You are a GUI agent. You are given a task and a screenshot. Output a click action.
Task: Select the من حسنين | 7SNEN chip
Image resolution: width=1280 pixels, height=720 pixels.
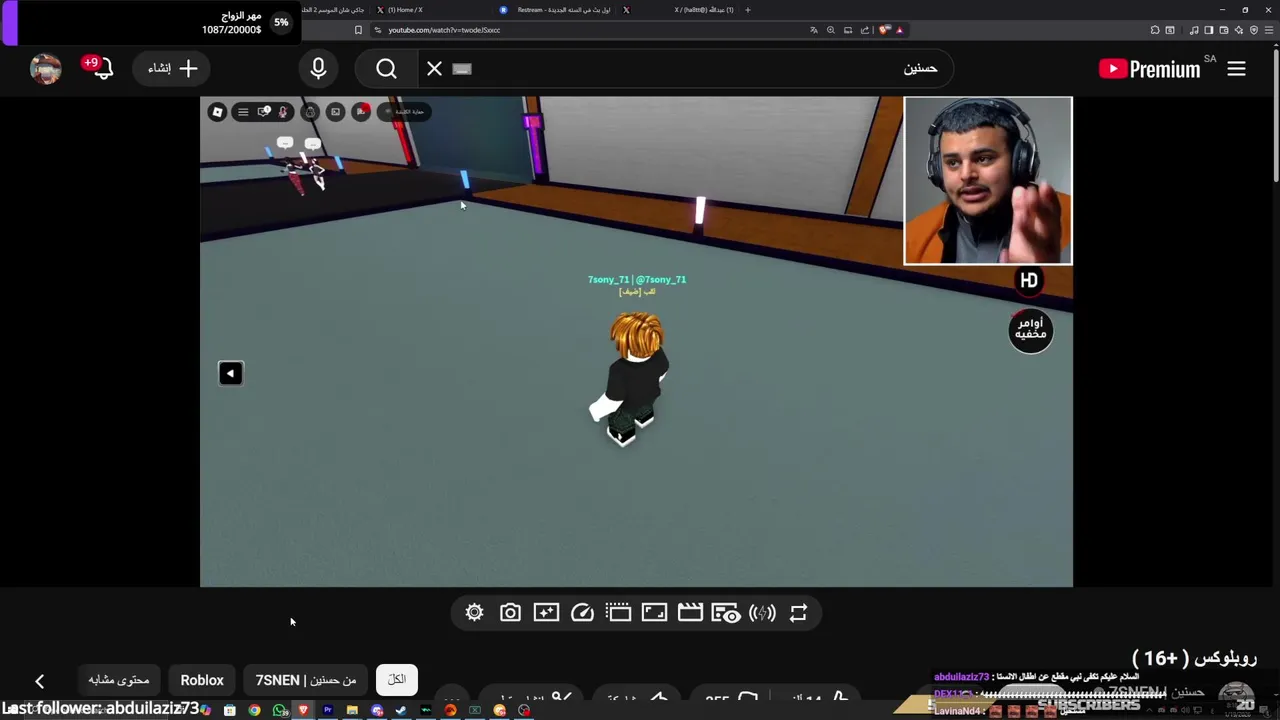click(x=306, y=680)
